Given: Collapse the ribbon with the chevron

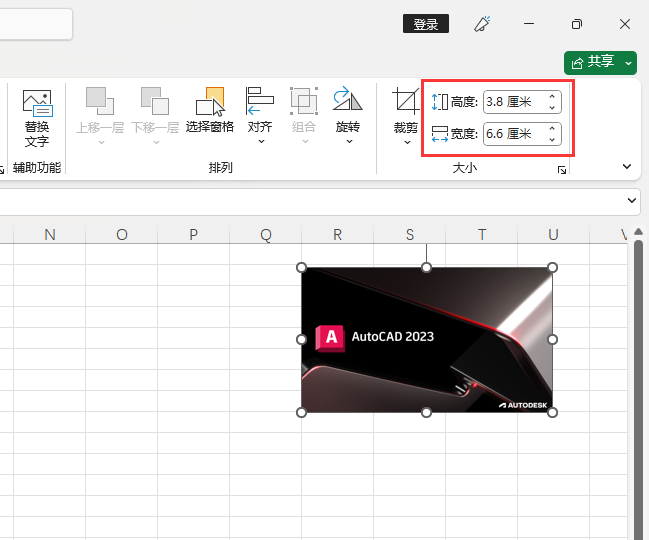Looking at the screenshot, I should [627, 167].
